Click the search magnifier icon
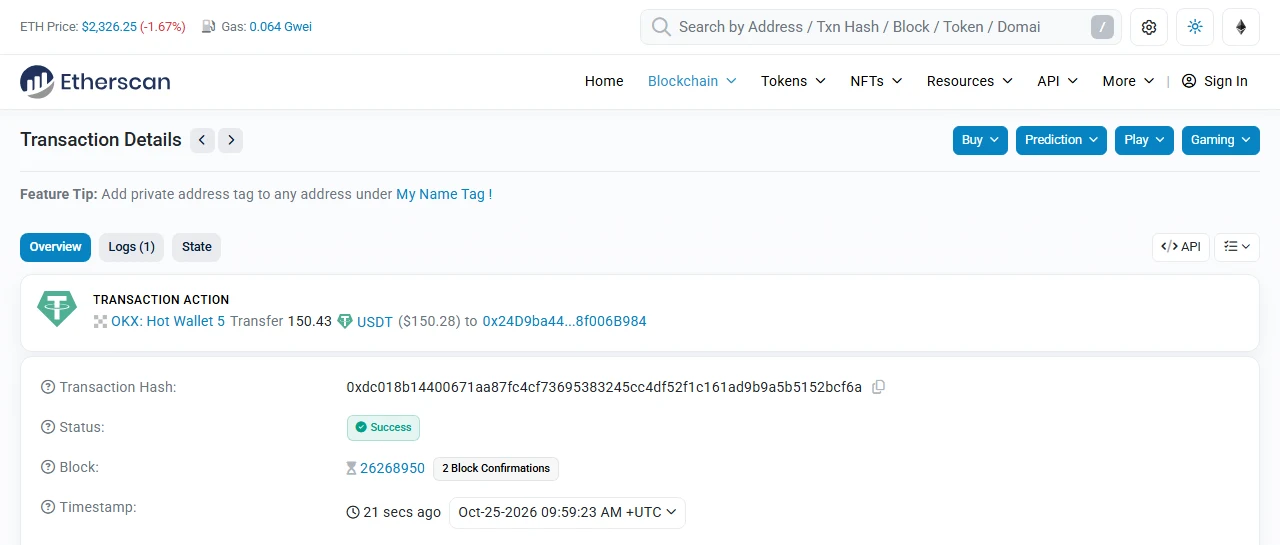This screenshot has height=545, width=1280. click(660, 27)
